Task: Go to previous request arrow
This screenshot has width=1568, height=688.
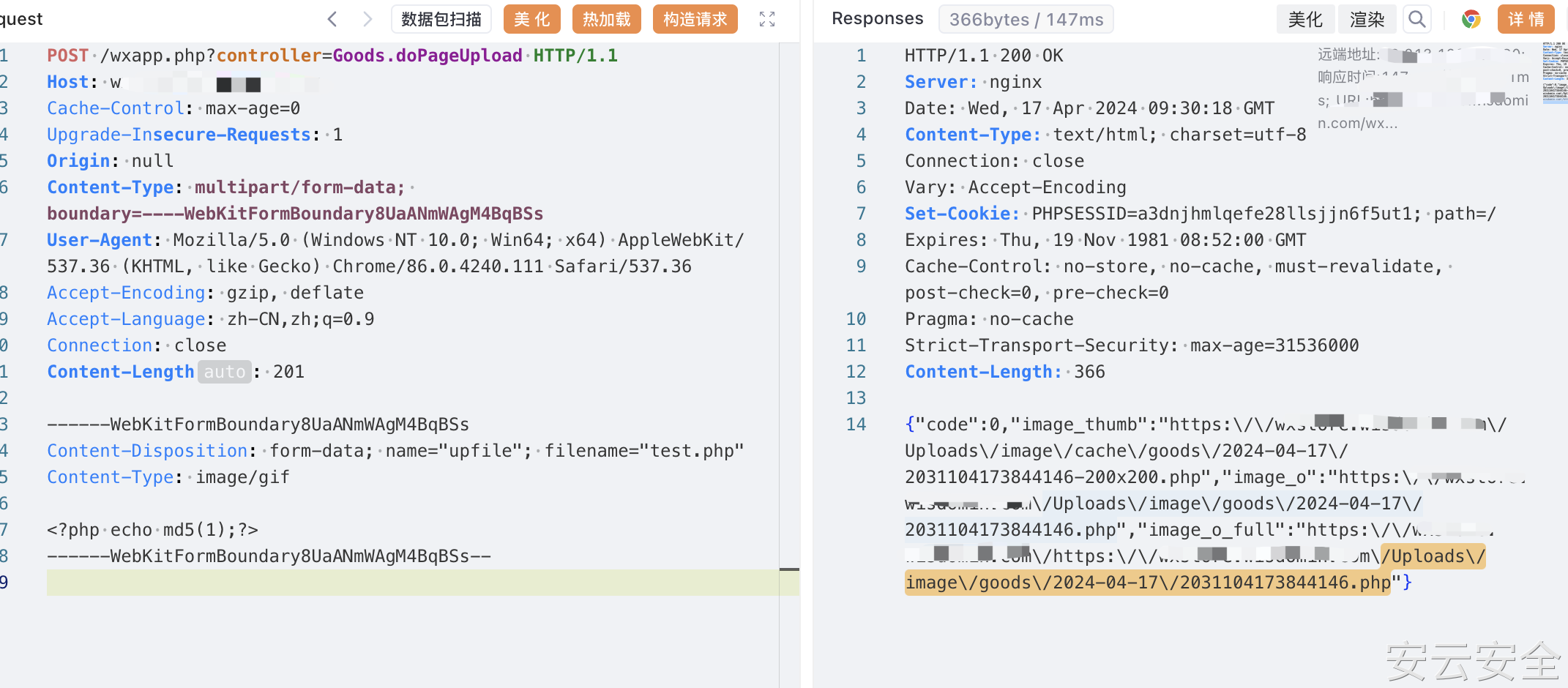Action: pos(332,19)
